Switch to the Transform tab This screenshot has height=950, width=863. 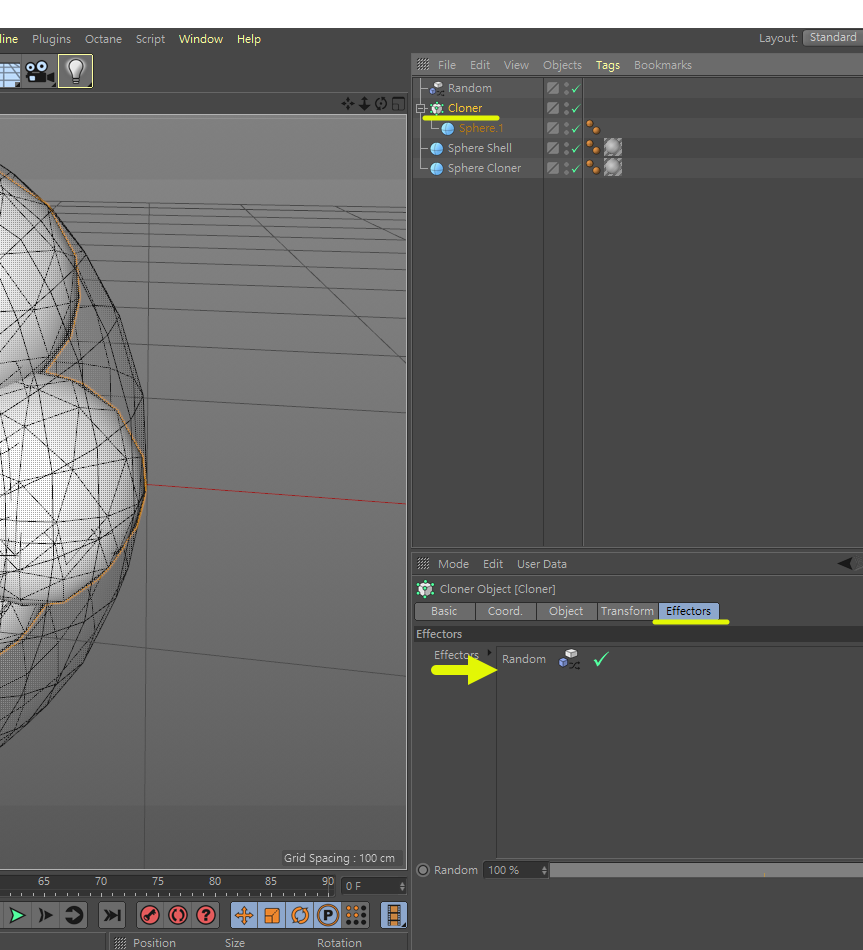[x=627, y=611]
